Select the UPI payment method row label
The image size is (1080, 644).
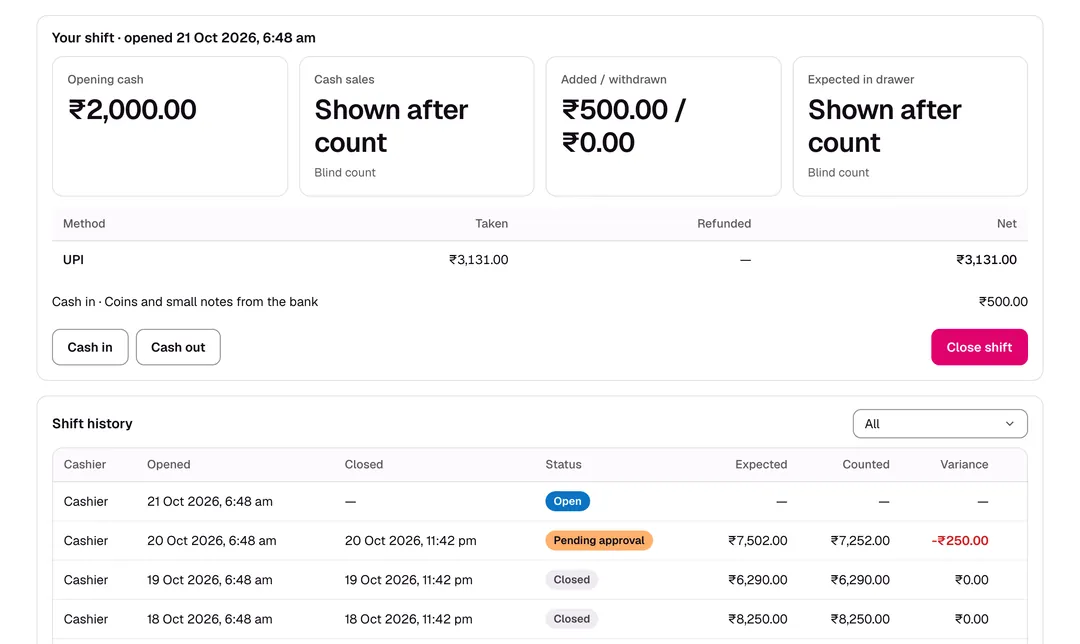(73, 260)
